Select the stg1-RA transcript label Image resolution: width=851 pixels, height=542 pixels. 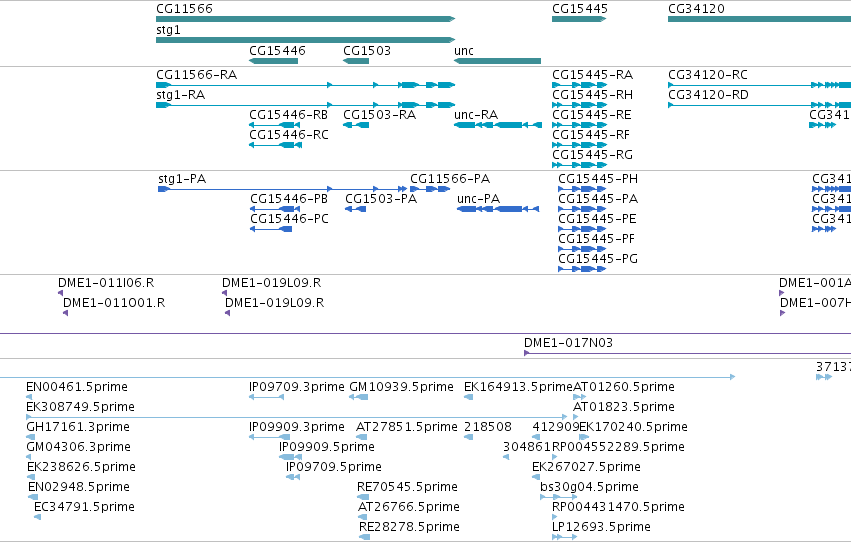point(181,95)
